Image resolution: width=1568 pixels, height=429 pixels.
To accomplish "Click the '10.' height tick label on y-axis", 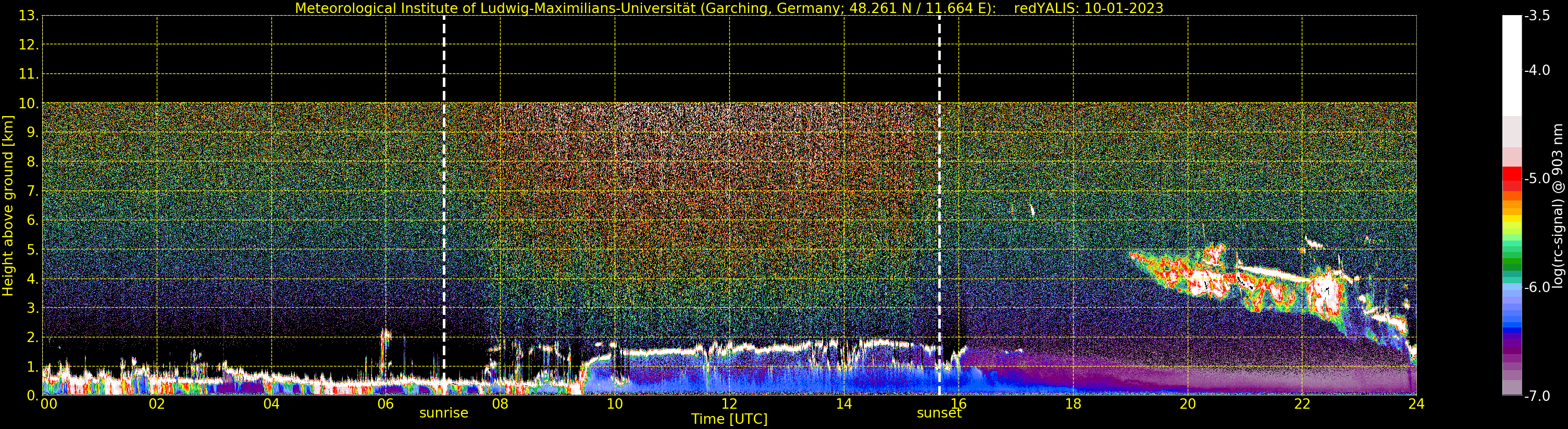I will point(29,104).
